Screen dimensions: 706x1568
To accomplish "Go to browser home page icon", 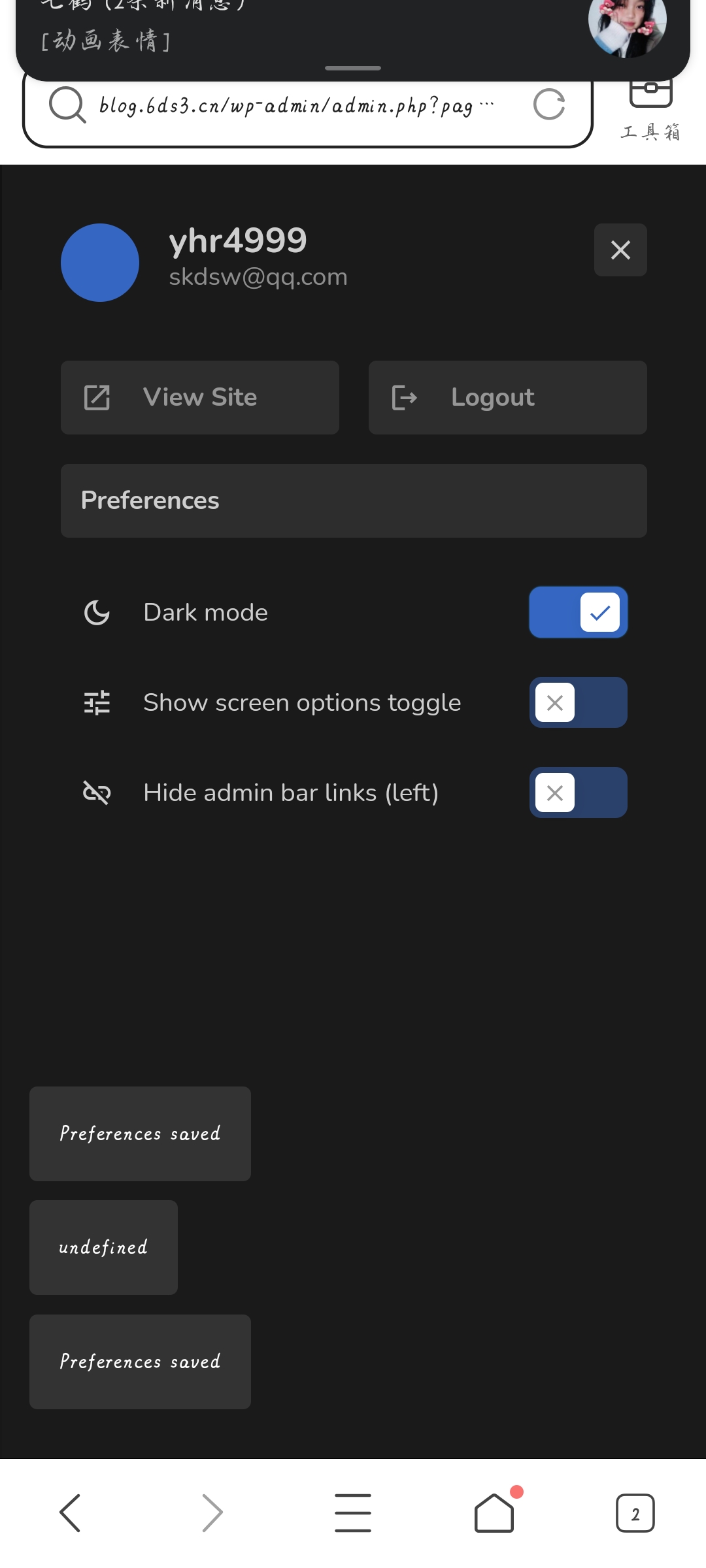I will point(494,1512).
